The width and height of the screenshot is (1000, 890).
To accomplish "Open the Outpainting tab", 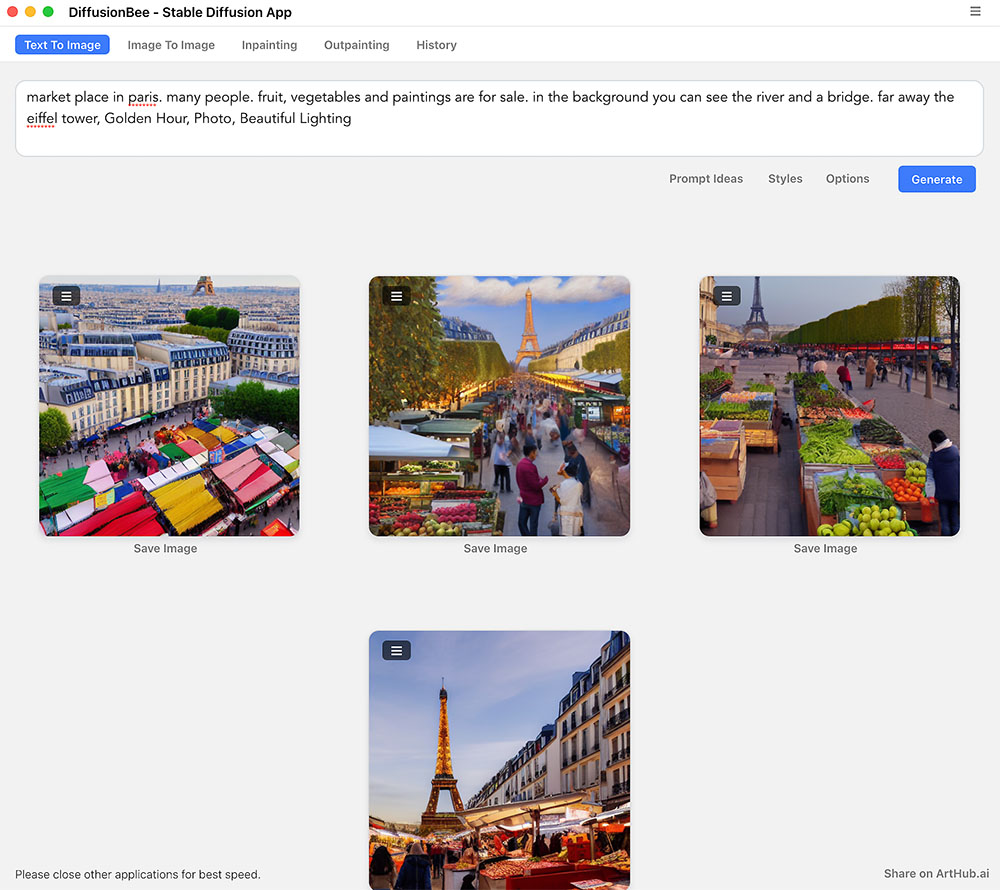I will 357,45.
